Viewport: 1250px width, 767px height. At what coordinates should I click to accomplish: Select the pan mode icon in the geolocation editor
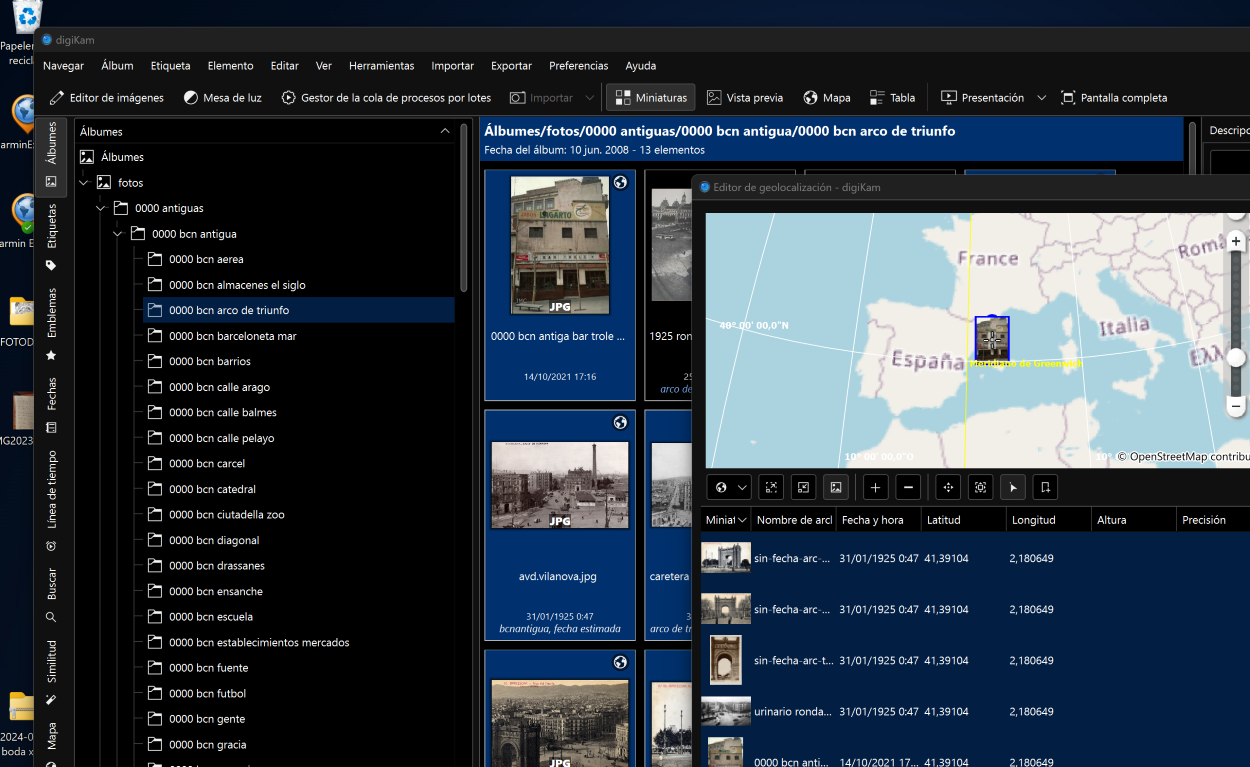[x=947, y=487]
